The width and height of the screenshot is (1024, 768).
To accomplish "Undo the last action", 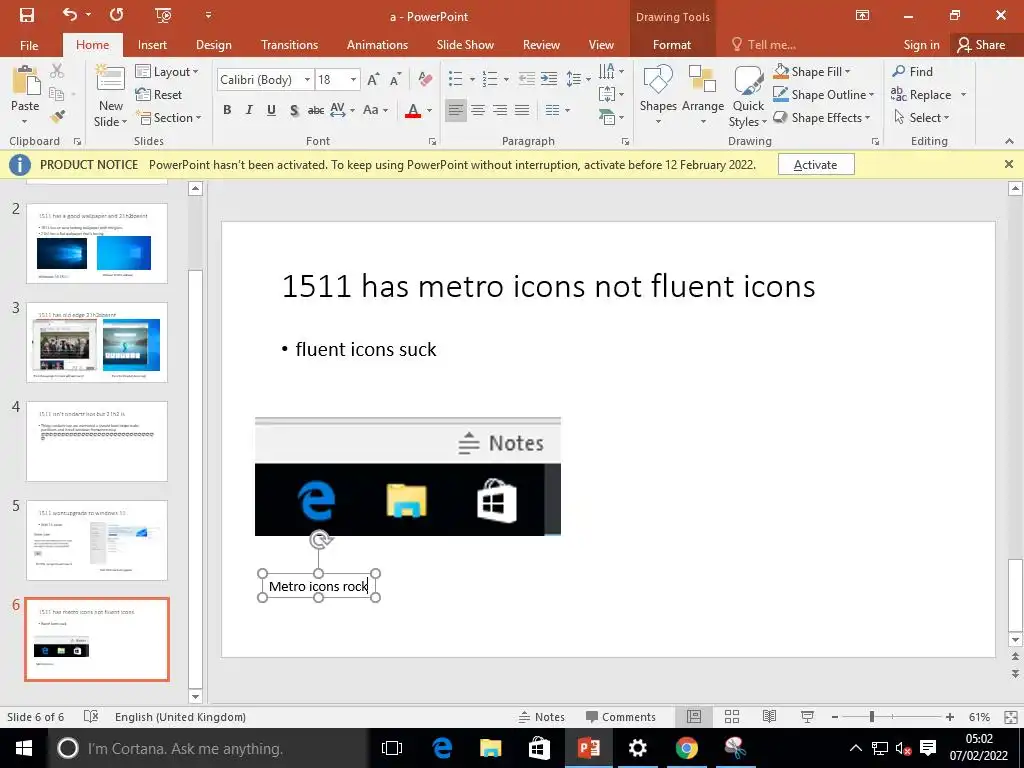I will coord(69,15).
